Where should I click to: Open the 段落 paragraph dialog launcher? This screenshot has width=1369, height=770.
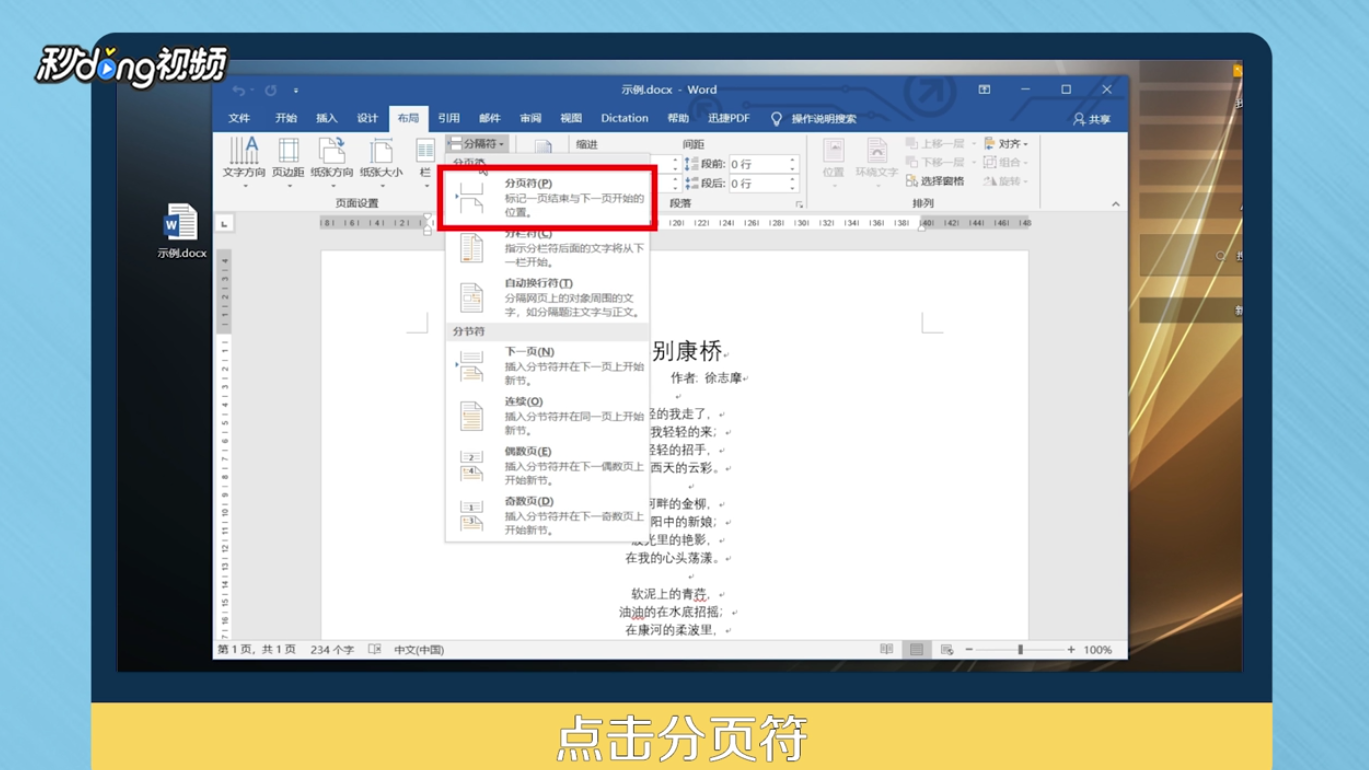(799, 204)
